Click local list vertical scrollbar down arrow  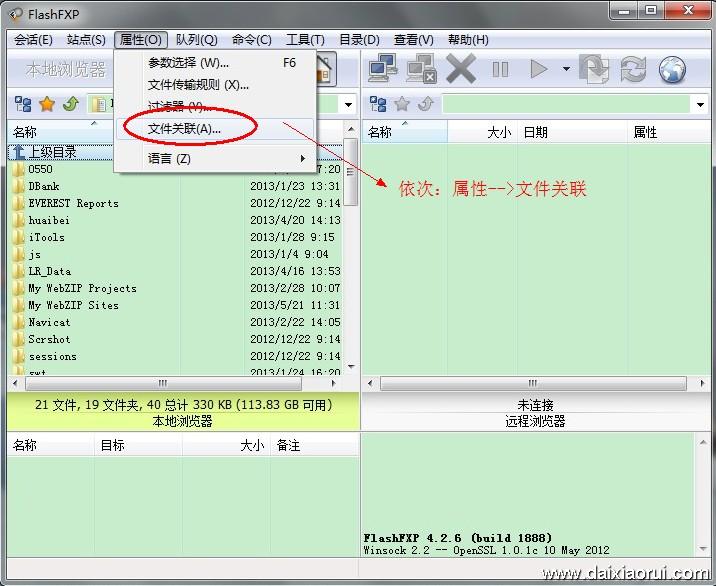tap(351, 366)
